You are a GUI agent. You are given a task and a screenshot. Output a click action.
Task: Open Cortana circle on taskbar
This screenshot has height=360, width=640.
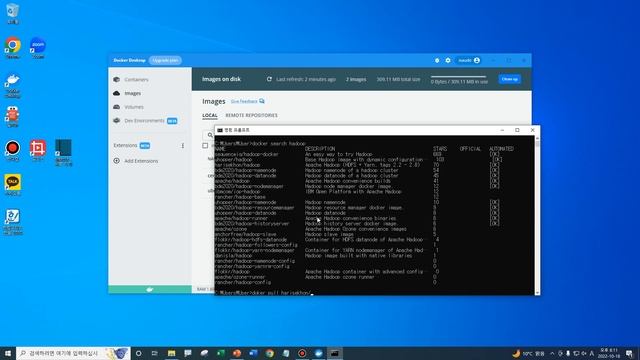click(x=139, y=353)
